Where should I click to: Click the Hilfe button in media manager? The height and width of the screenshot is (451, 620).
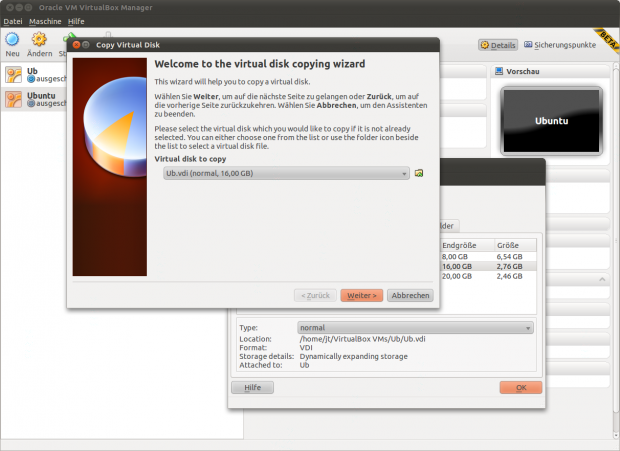pos(252,387)
